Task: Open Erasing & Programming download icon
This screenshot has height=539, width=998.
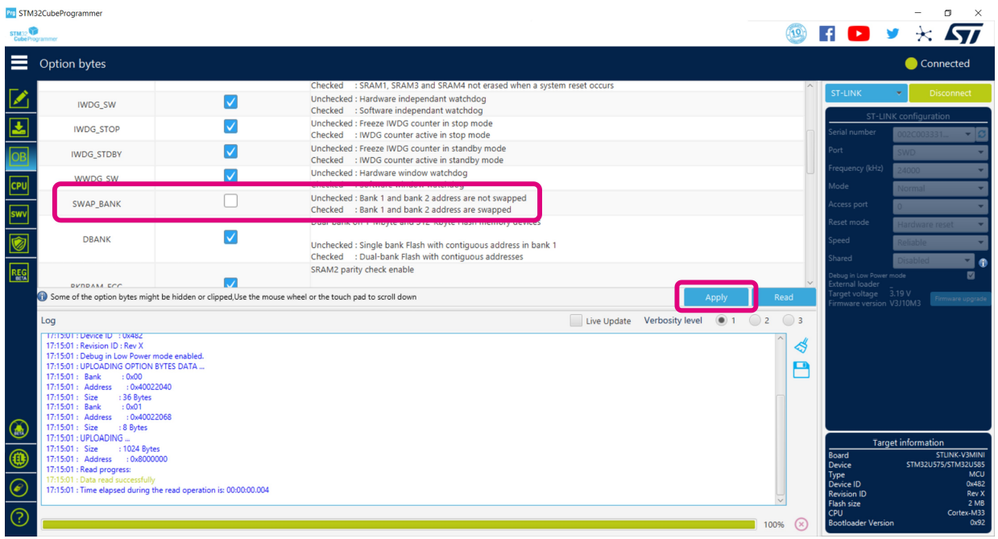Action: pyautogui.click(x=19, y=128)
